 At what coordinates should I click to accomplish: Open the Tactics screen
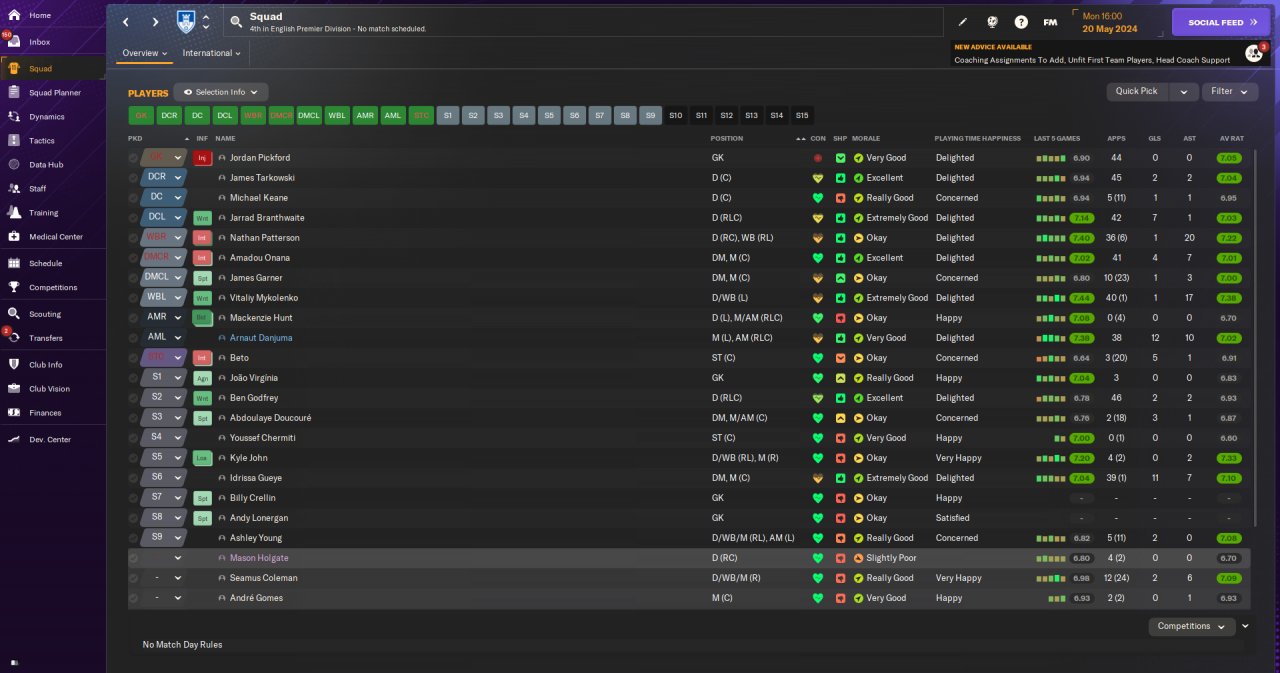[42, 140]
